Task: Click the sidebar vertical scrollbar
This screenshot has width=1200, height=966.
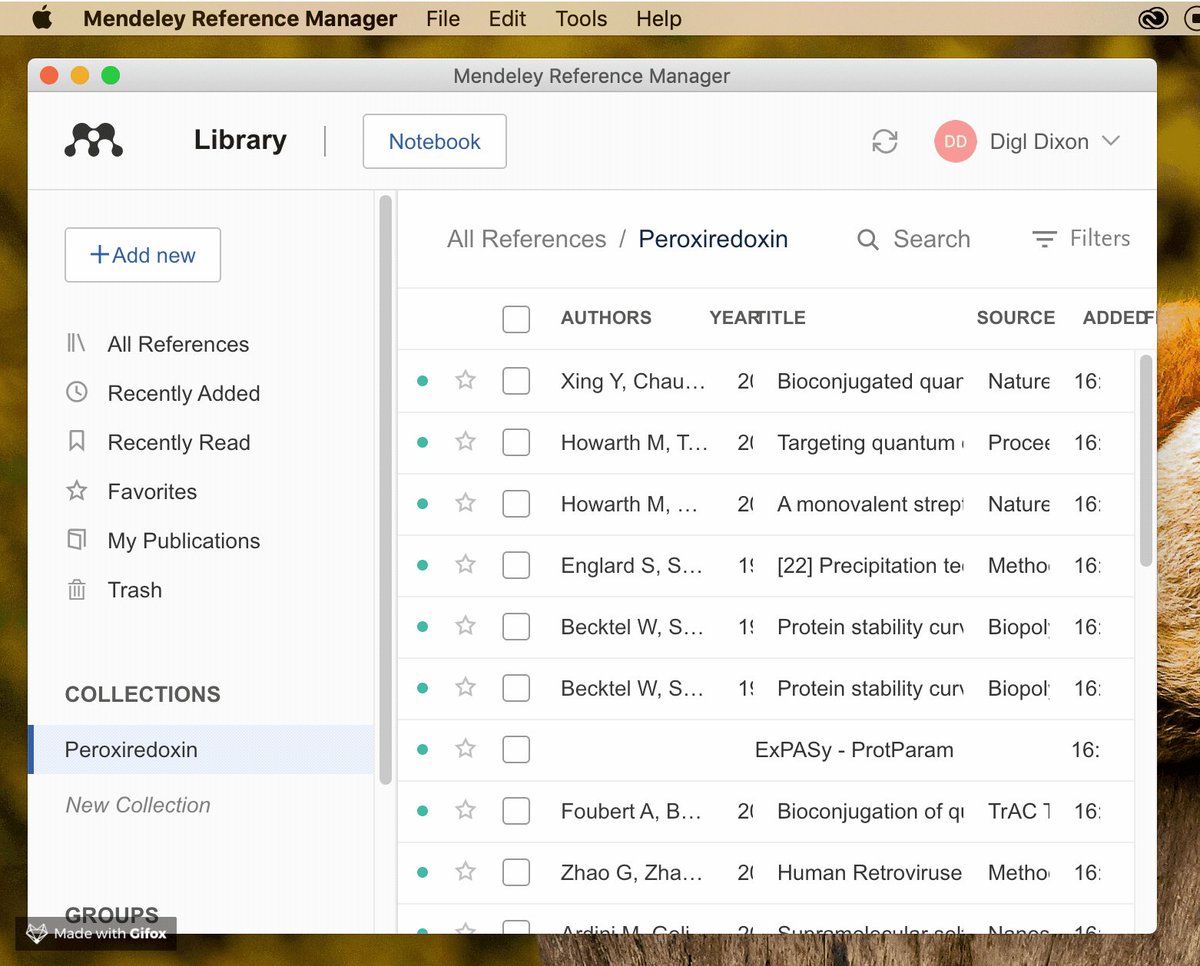Action: tap(386, 490)
